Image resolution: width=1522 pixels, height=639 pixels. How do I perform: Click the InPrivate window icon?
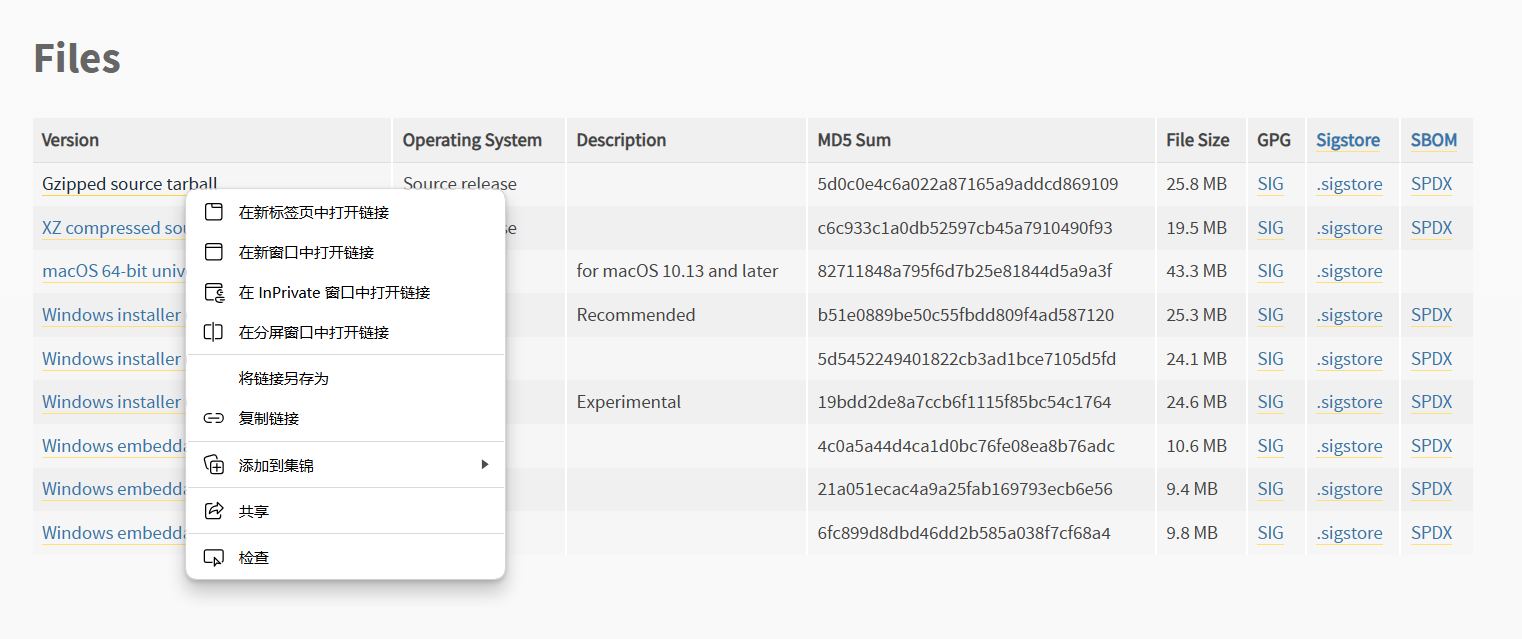[x=213, y=292]
